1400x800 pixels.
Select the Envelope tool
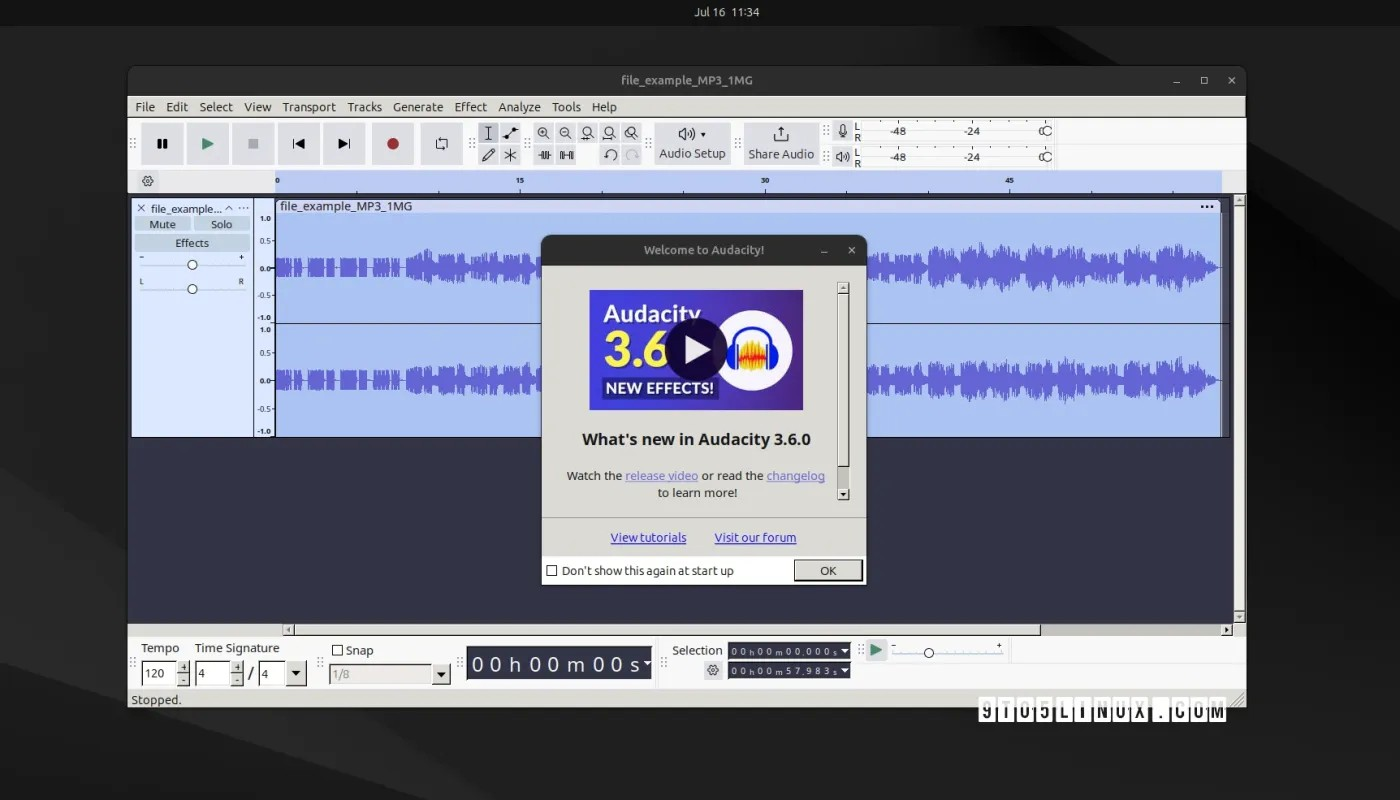(510, 133)
